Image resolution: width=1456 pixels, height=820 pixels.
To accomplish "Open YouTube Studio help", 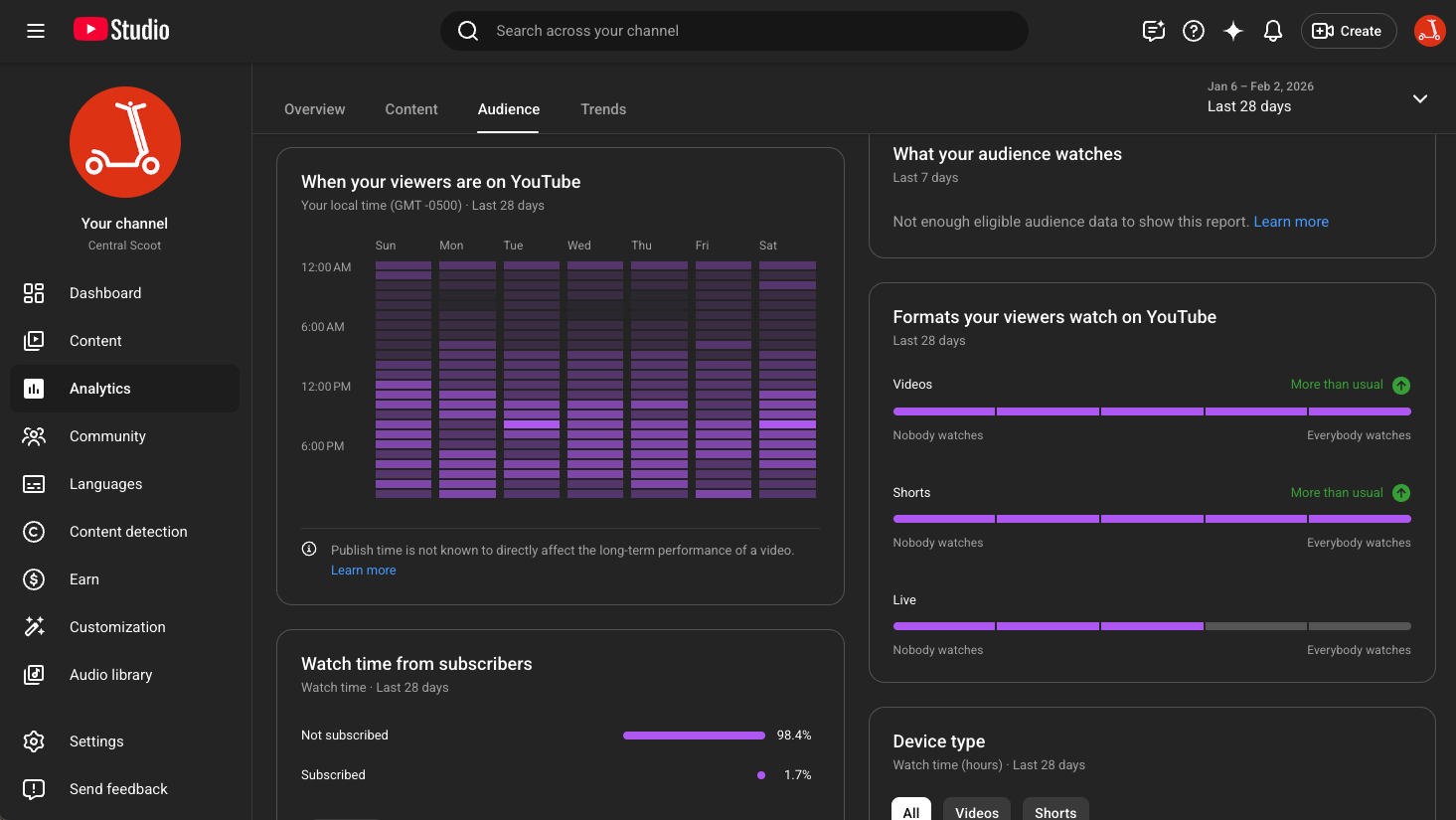I will (x=1194, y=31).
